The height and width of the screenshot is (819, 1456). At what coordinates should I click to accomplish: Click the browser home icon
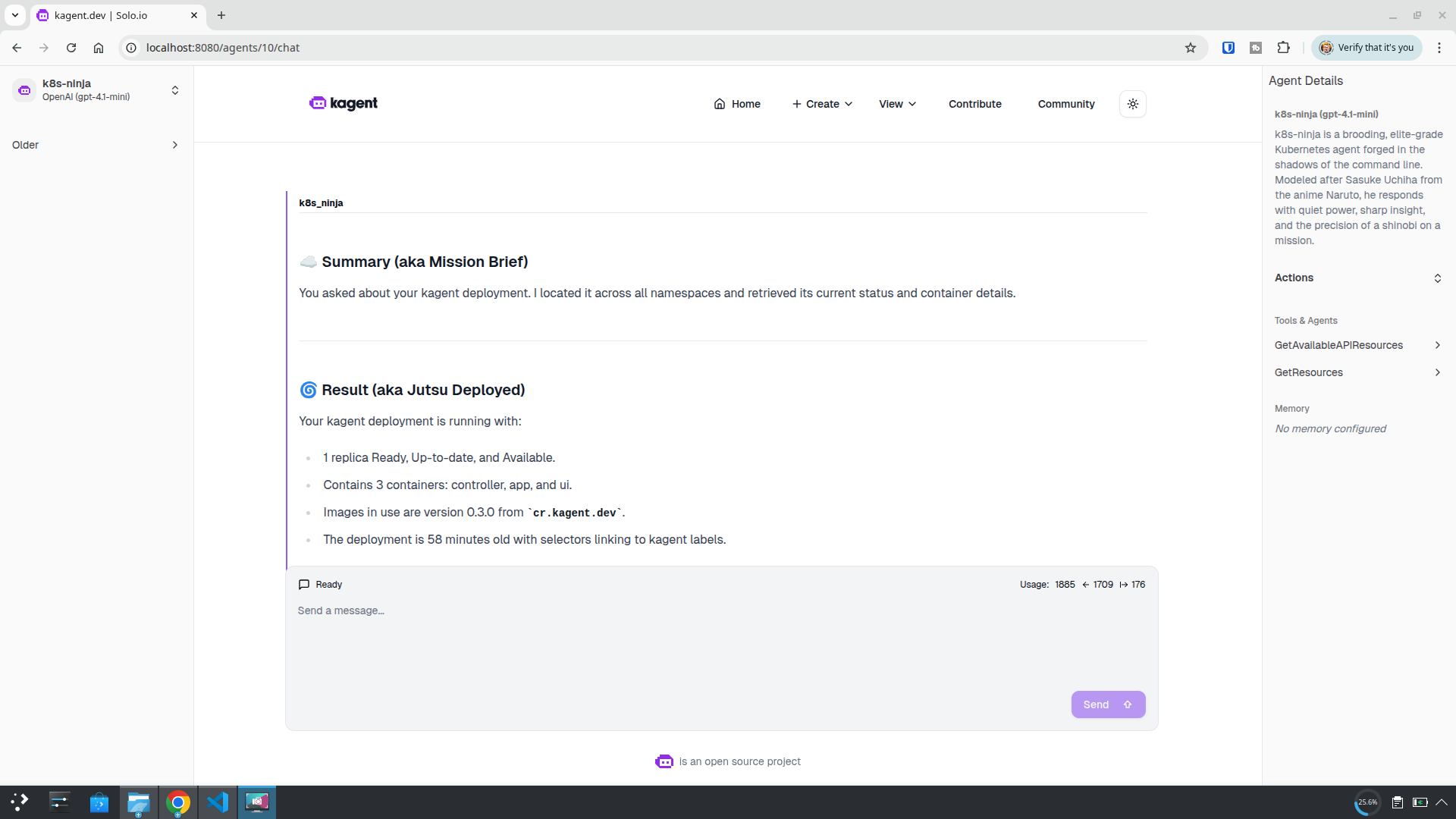pos(99,48)
